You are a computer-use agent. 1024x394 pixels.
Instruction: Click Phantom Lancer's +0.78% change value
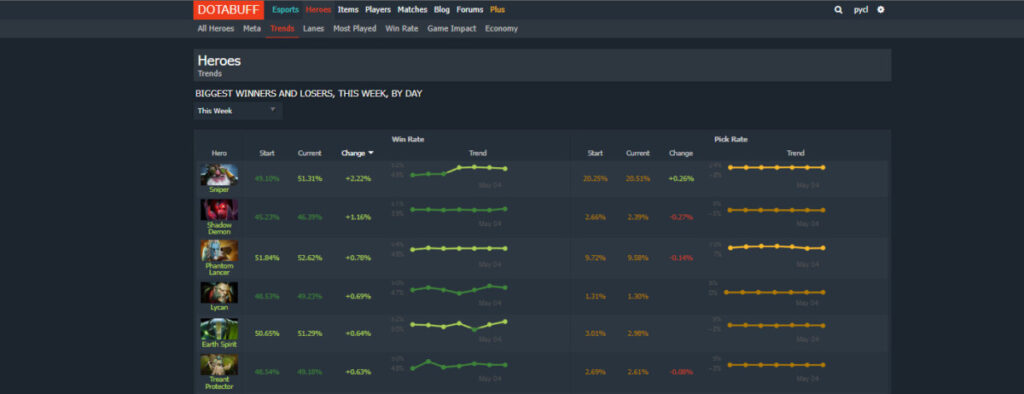coord(359,258)
